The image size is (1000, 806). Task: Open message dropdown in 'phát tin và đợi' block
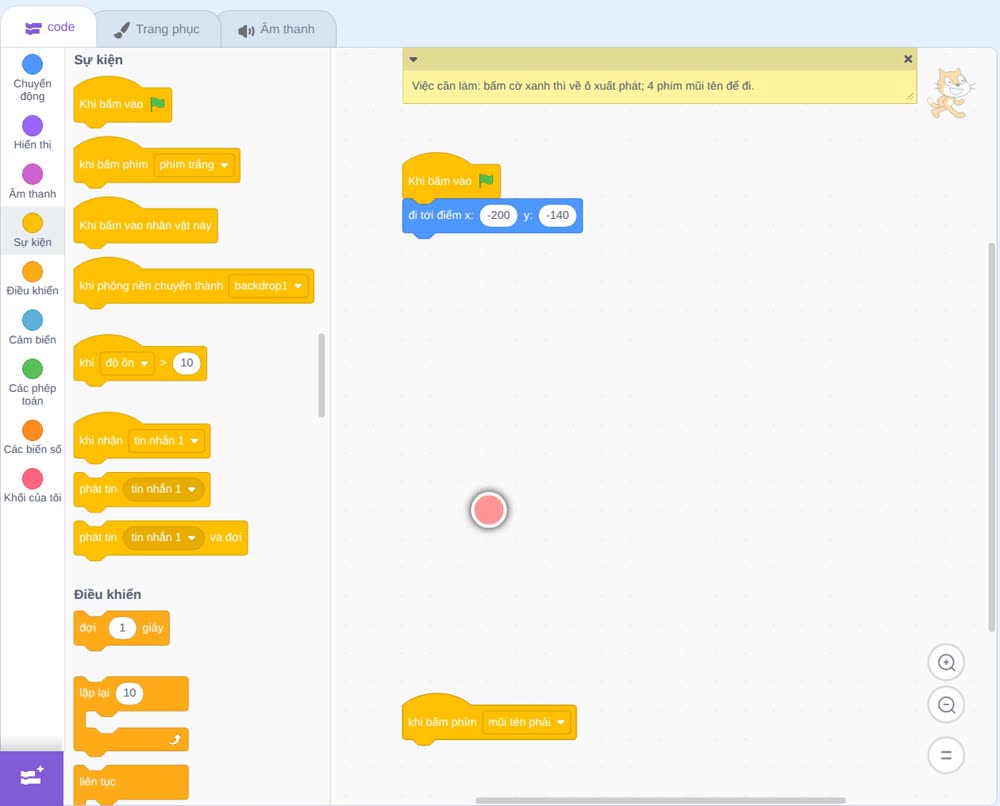(163, 538)
